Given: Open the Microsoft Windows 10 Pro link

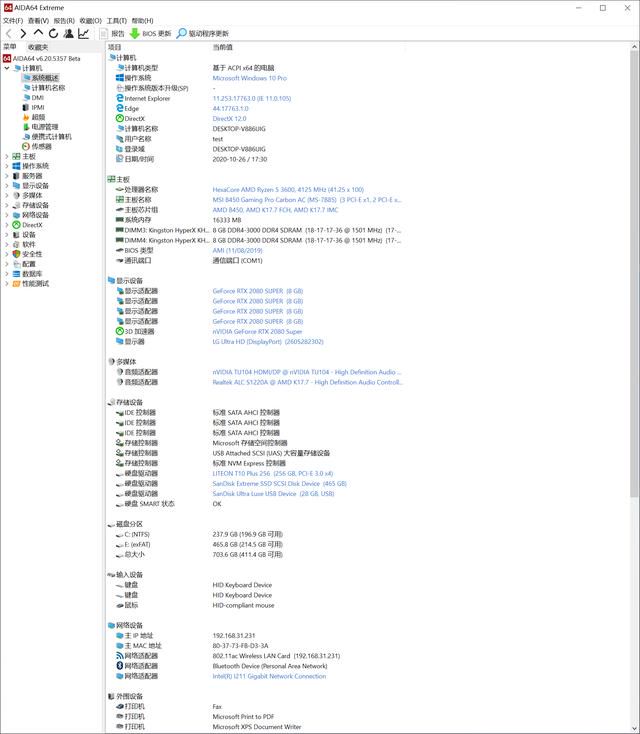Looking at the screenshot, I should point(250,78).
